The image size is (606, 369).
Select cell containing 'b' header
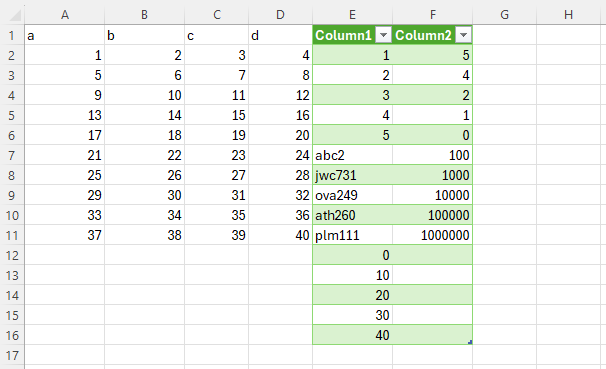tap(145, 35)
